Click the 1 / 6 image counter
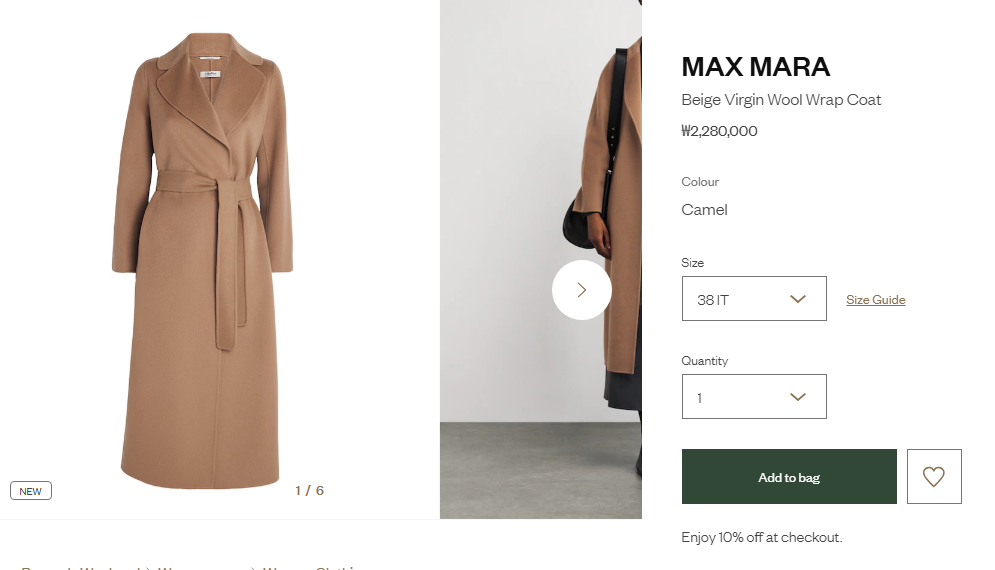Viewport: 995px width, 570px height. 309,490
